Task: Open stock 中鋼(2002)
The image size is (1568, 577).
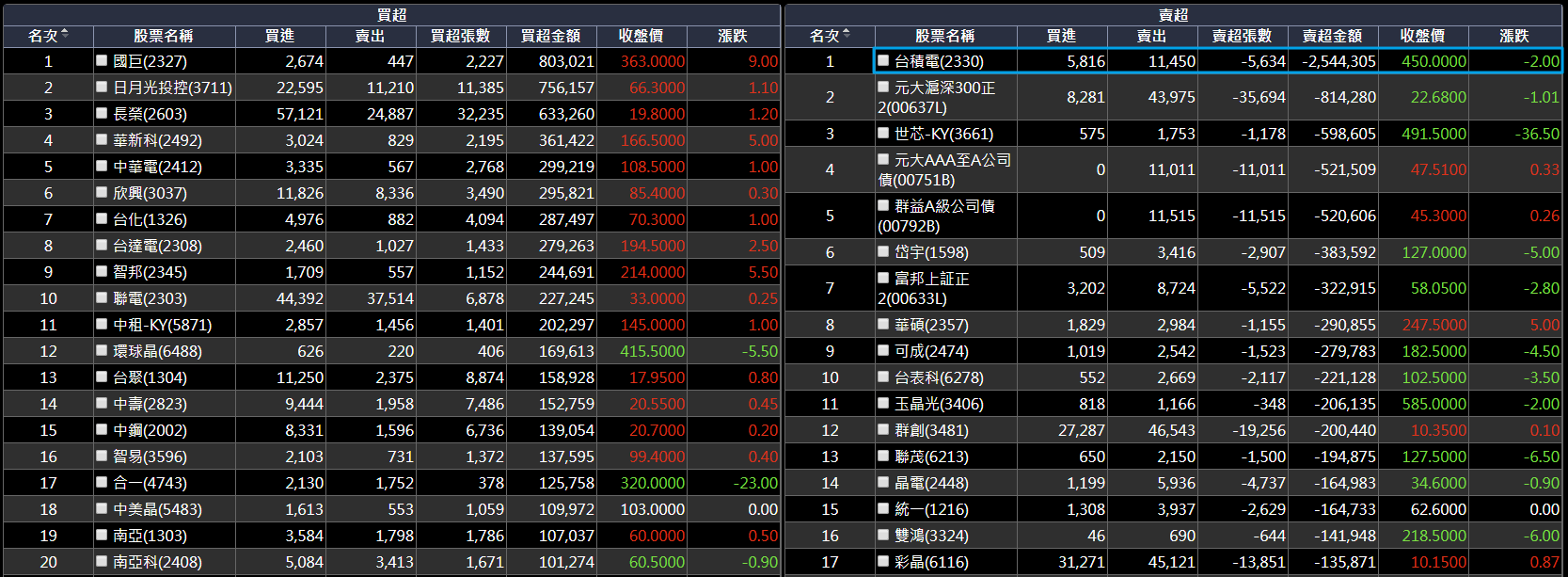Action: 150,430
